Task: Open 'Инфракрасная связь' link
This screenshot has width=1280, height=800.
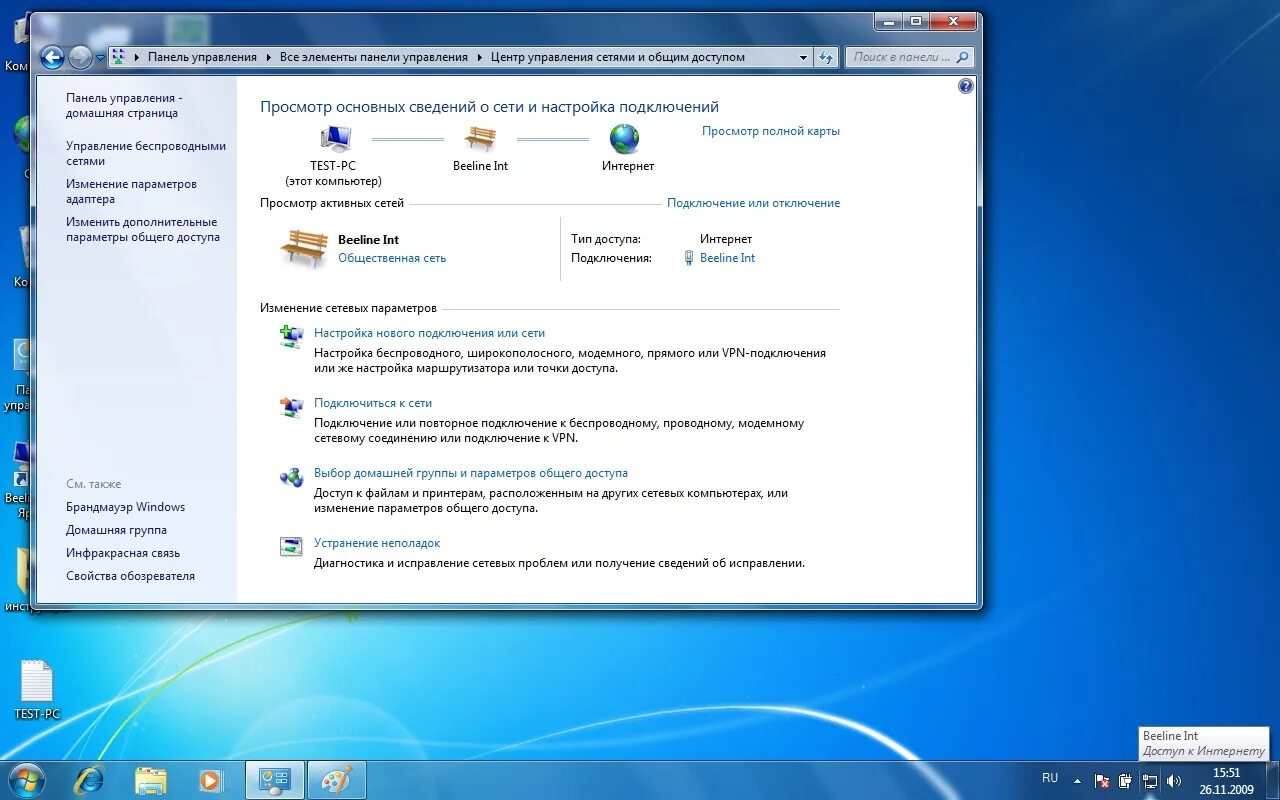Action: click(x=123, y=553)
